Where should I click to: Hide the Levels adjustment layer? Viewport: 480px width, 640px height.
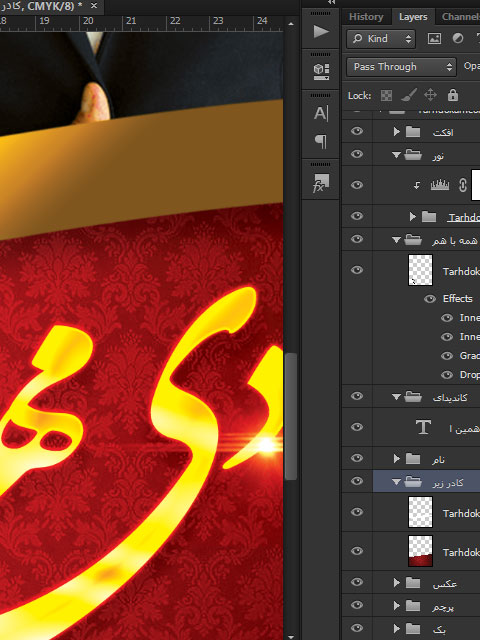click(x=357, y=185)
